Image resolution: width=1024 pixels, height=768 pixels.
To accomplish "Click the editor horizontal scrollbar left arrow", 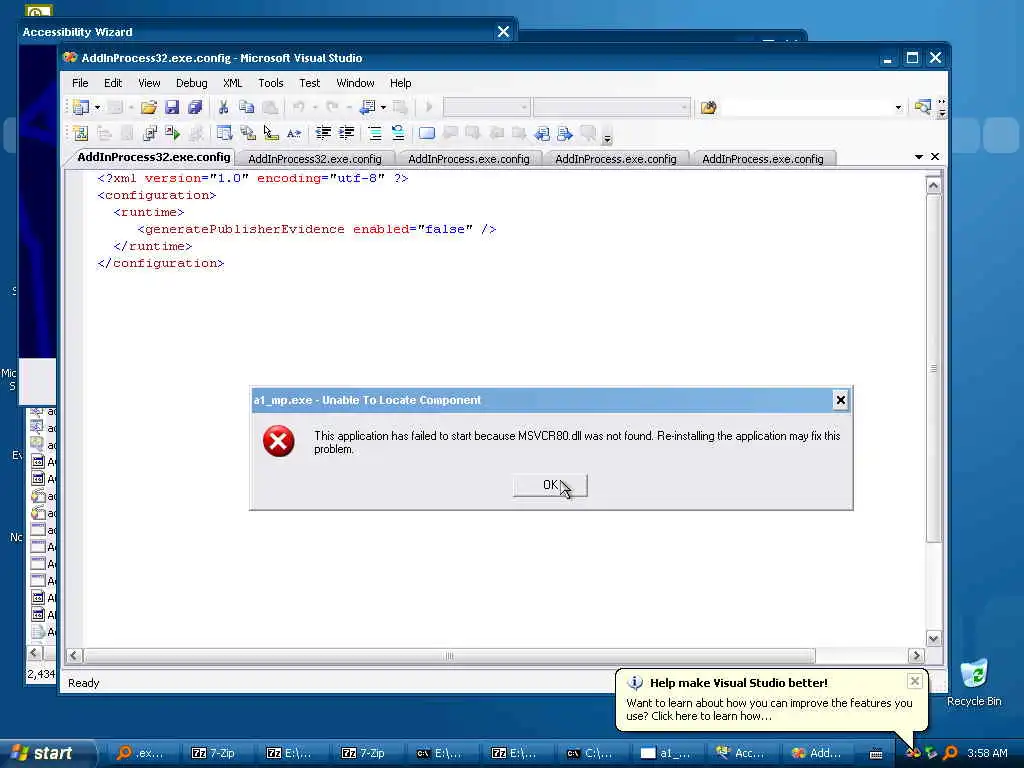I will click(x=74, y=656).
